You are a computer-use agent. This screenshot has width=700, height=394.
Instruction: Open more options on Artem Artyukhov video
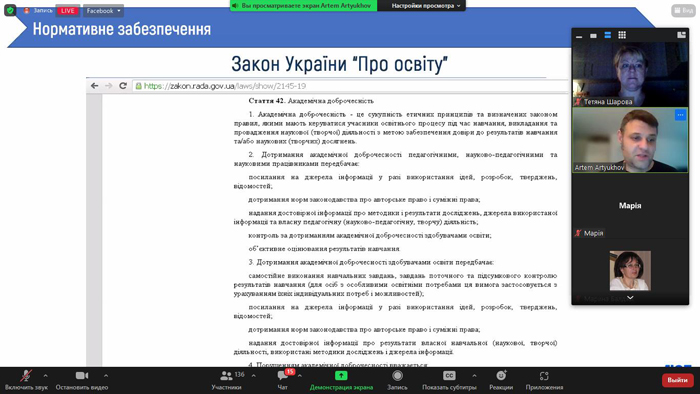click(x=680, y=115)
